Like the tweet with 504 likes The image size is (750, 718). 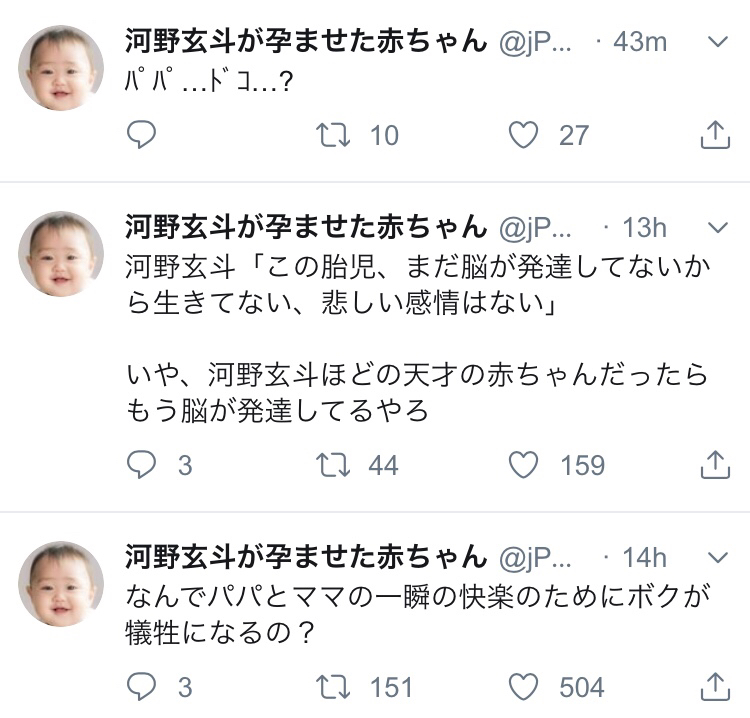pyautogui.click(x=523, y=687)
